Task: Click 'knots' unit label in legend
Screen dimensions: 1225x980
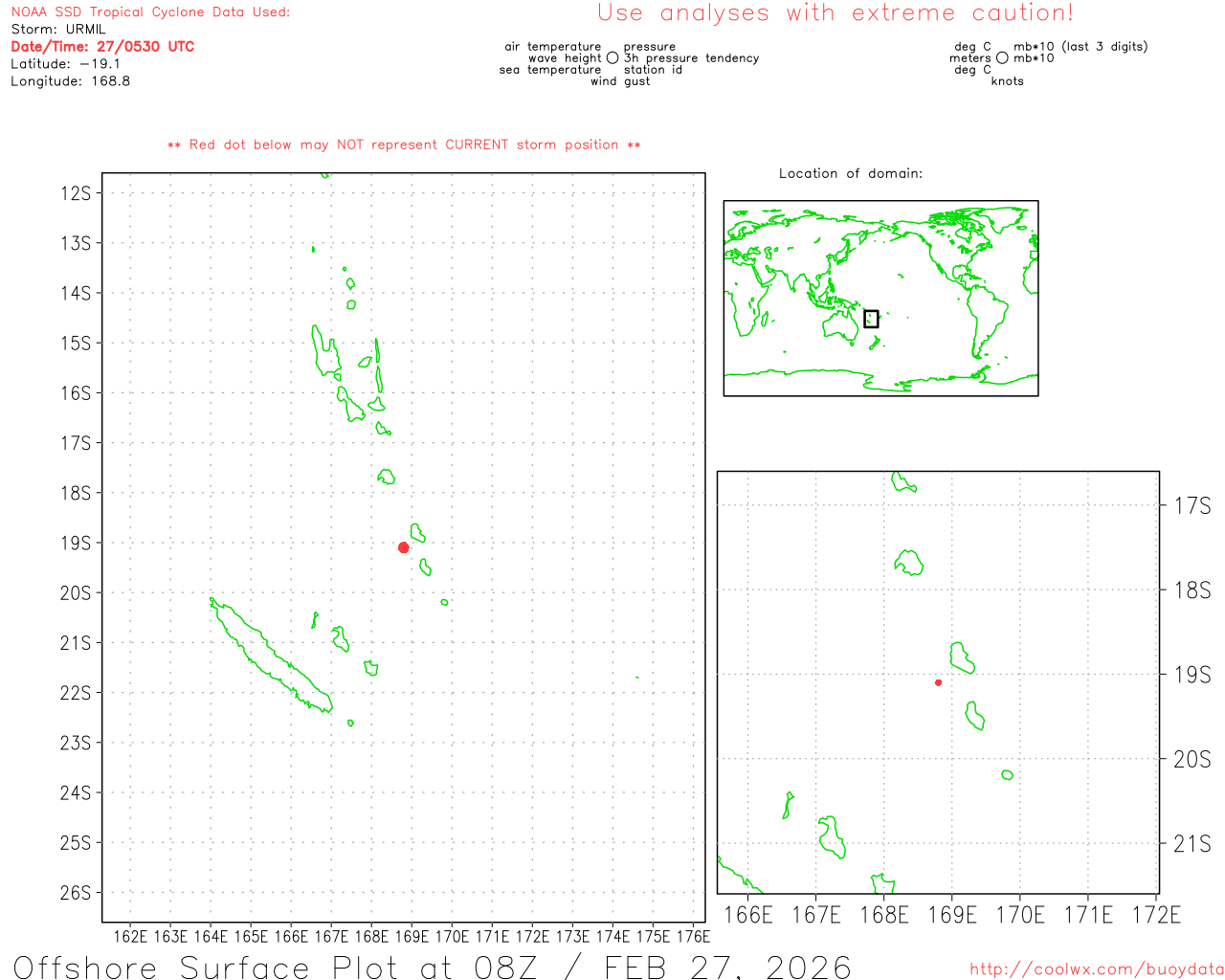Action: (1008, 81)
